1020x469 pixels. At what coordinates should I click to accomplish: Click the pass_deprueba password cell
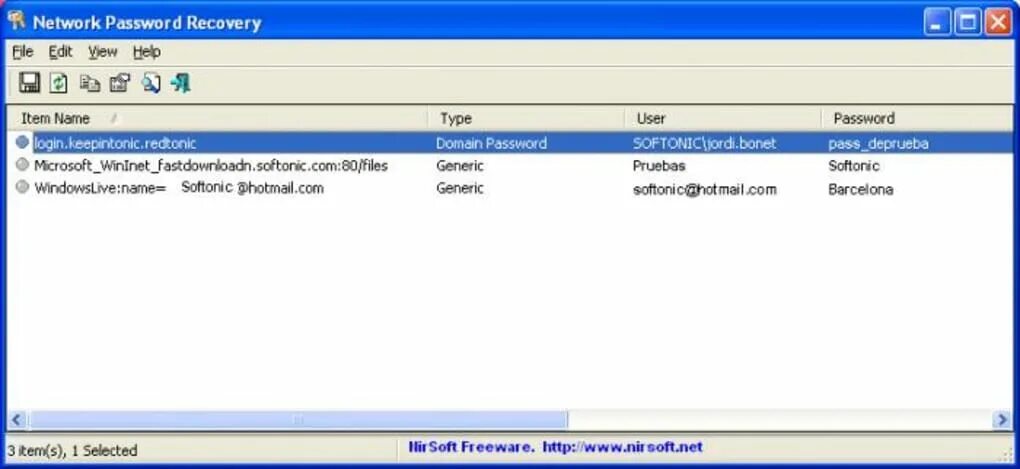(x=878, y=144)
